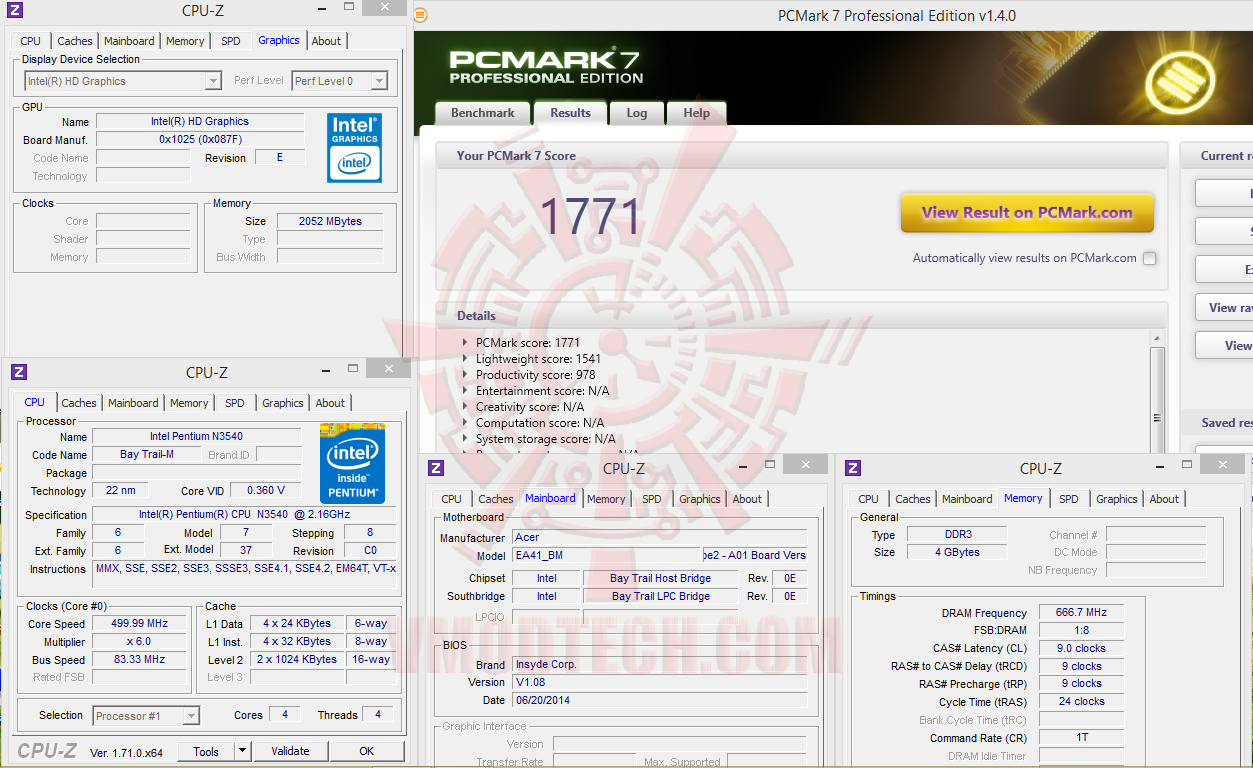
Task: Expand the Computation score detail row
Action: pos(466,423)
